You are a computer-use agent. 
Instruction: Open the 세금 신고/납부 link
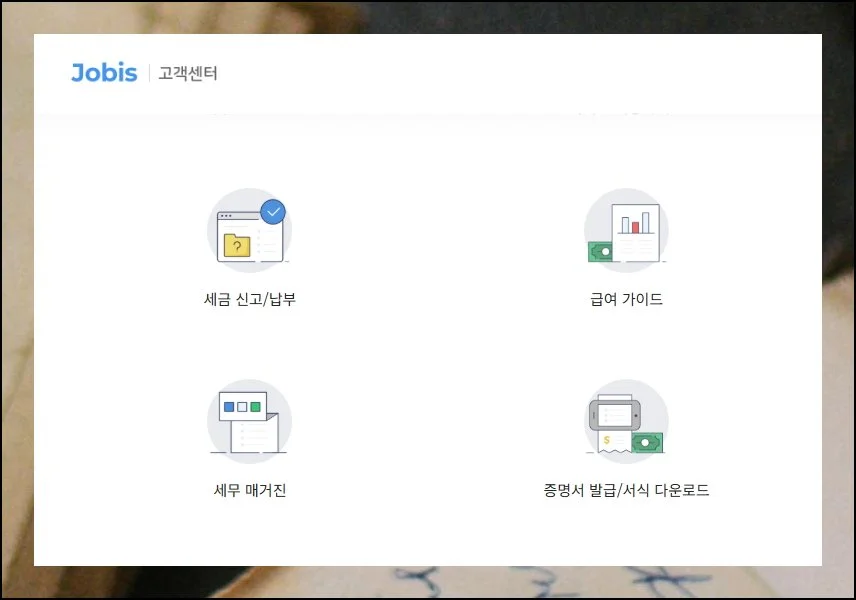pos(248,296)
